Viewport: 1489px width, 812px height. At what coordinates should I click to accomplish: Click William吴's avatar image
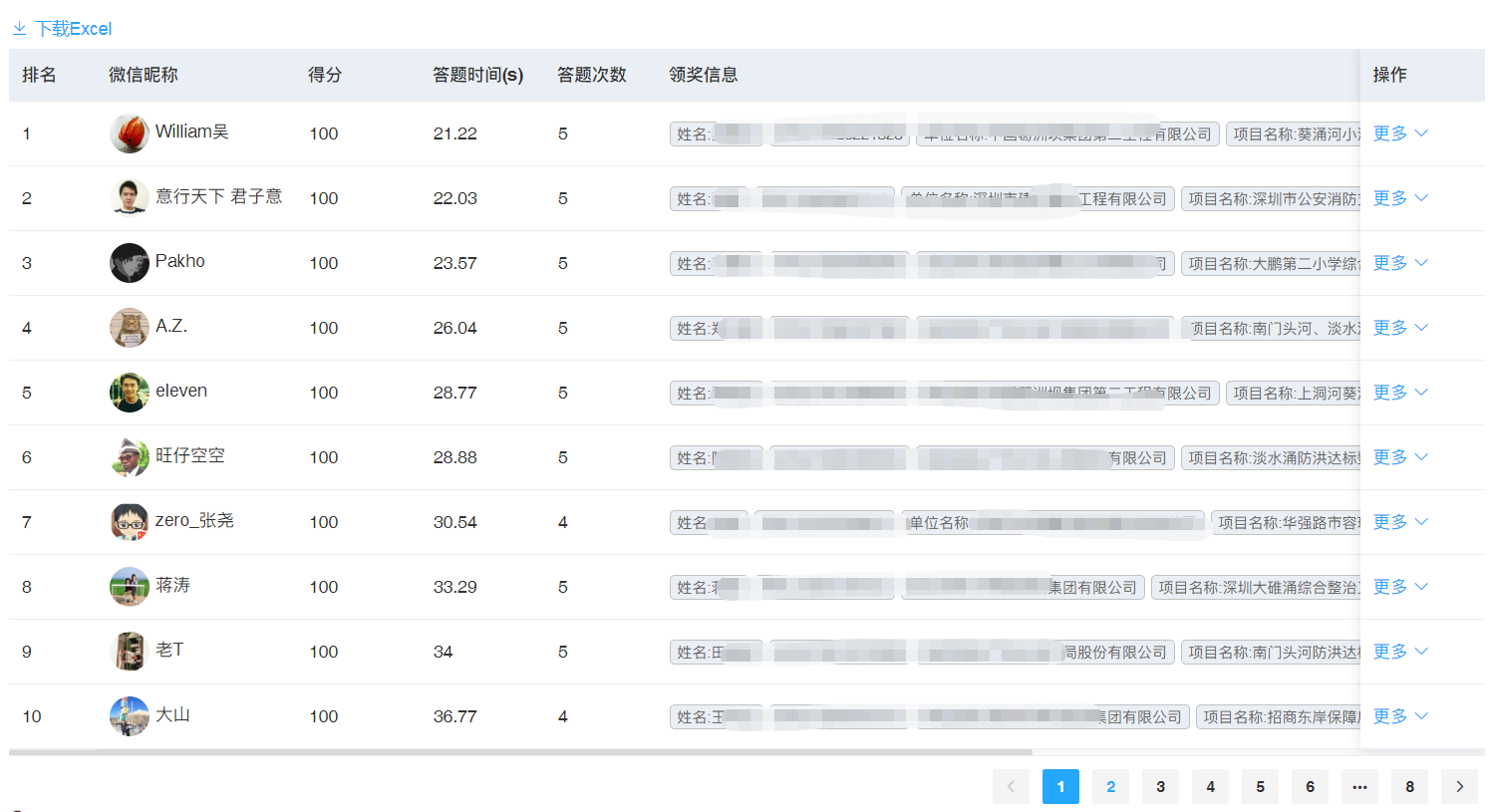pos(129,134)
